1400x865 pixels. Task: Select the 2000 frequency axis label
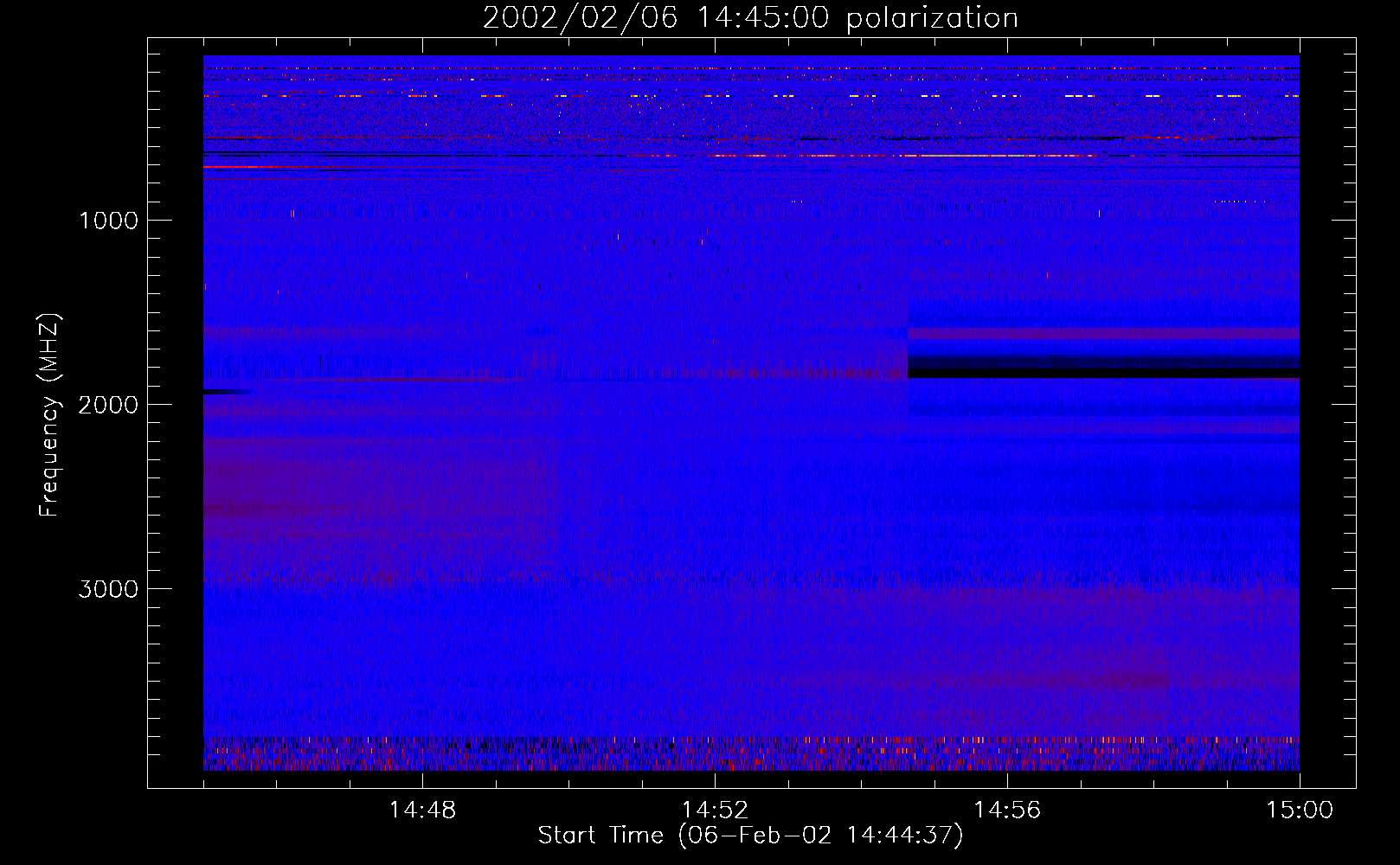coord(108,405)
